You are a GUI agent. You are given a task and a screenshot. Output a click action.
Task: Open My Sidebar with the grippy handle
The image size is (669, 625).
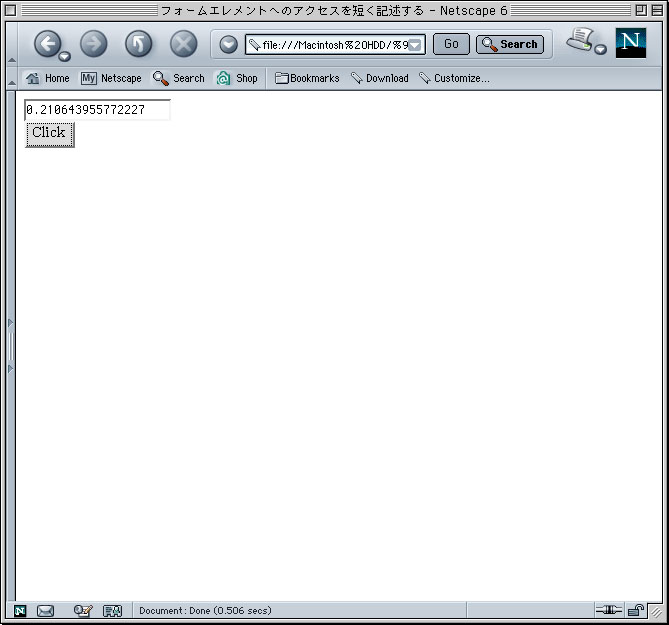(11, 346)
